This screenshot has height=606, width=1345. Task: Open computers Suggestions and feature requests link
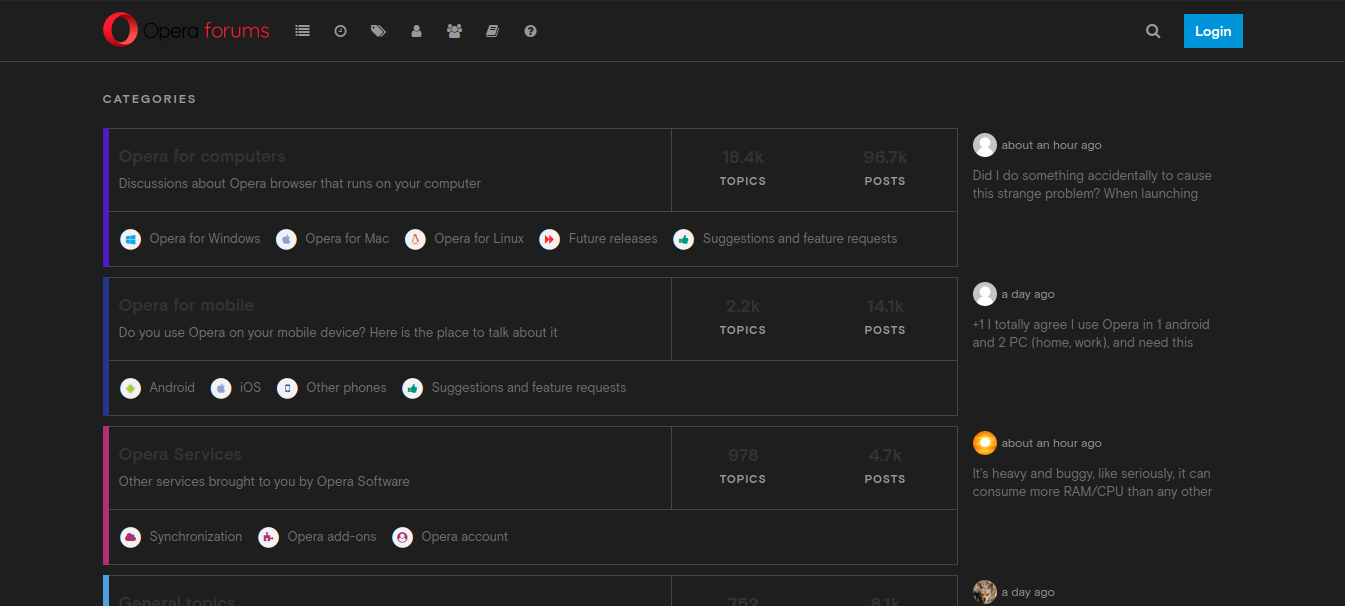tap(800, 239)
